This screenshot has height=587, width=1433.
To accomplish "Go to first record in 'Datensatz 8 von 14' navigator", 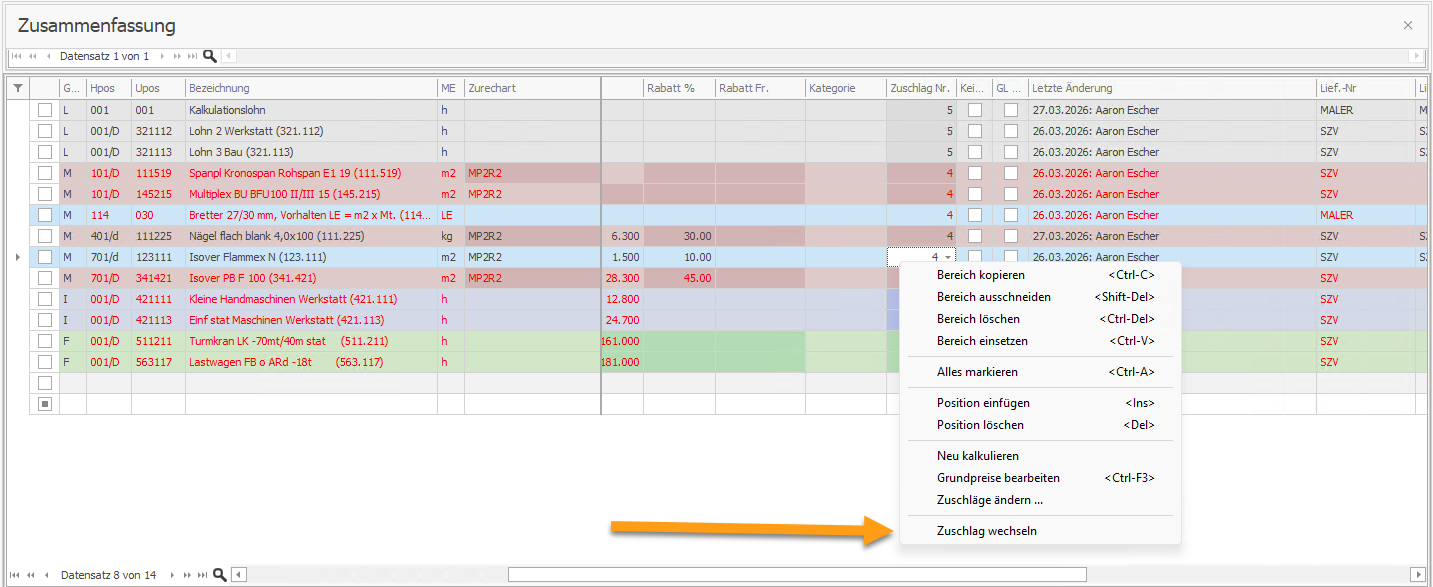I will pos(16,575).
